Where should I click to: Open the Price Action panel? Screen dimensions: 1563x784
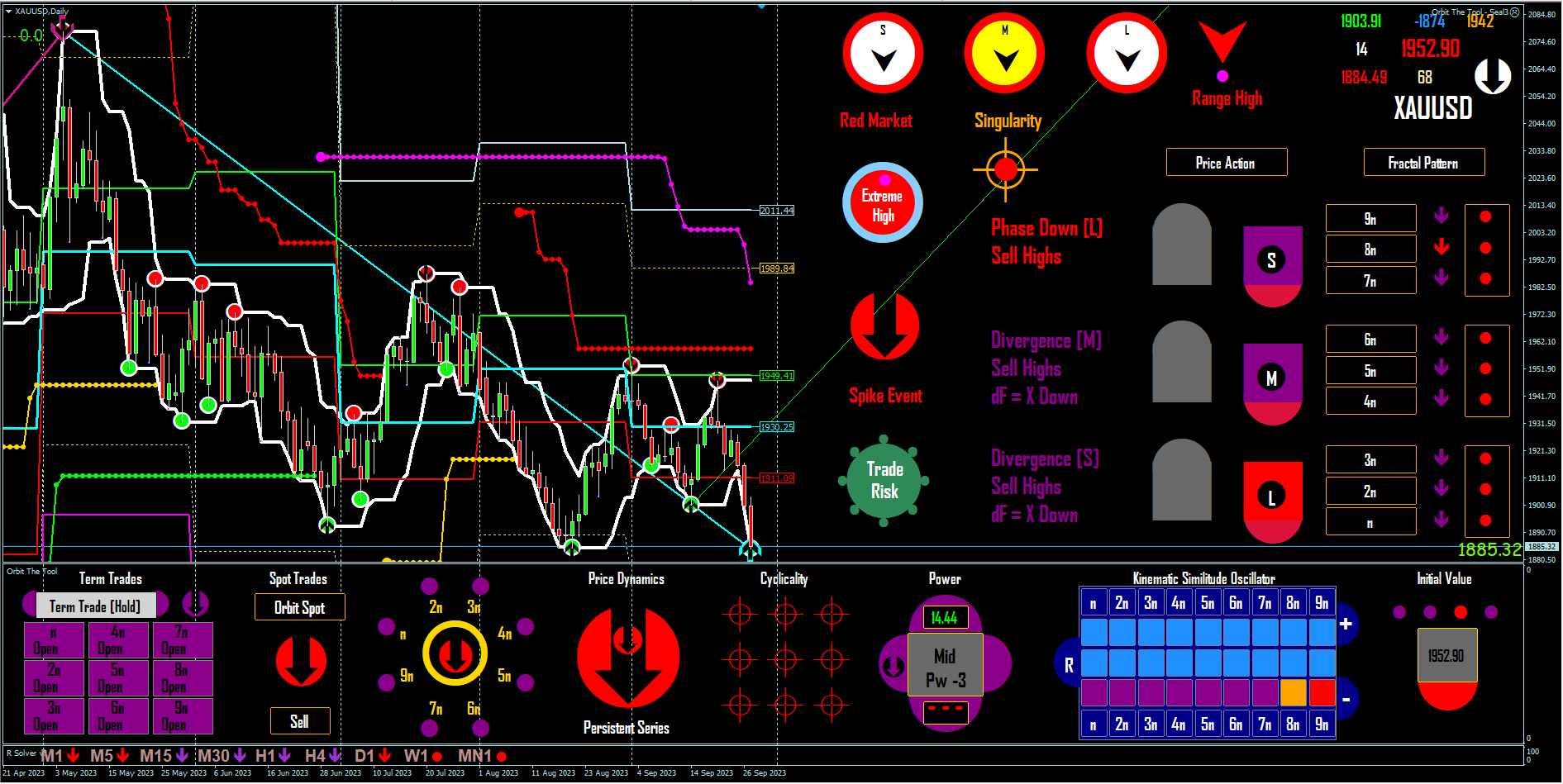(x=1227, y=163)
